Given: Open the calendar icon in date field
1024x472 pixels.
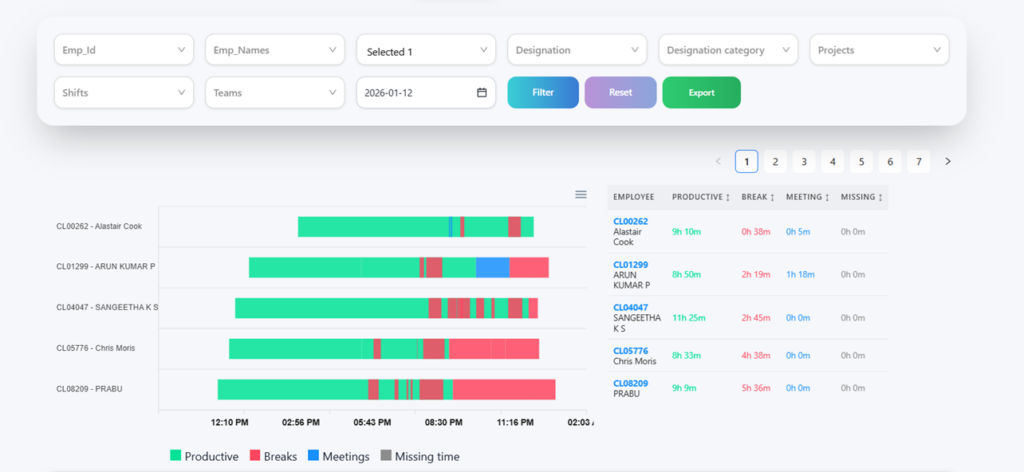Looking at the screenshot, I should pyautogui.click(x=482, y=93).
